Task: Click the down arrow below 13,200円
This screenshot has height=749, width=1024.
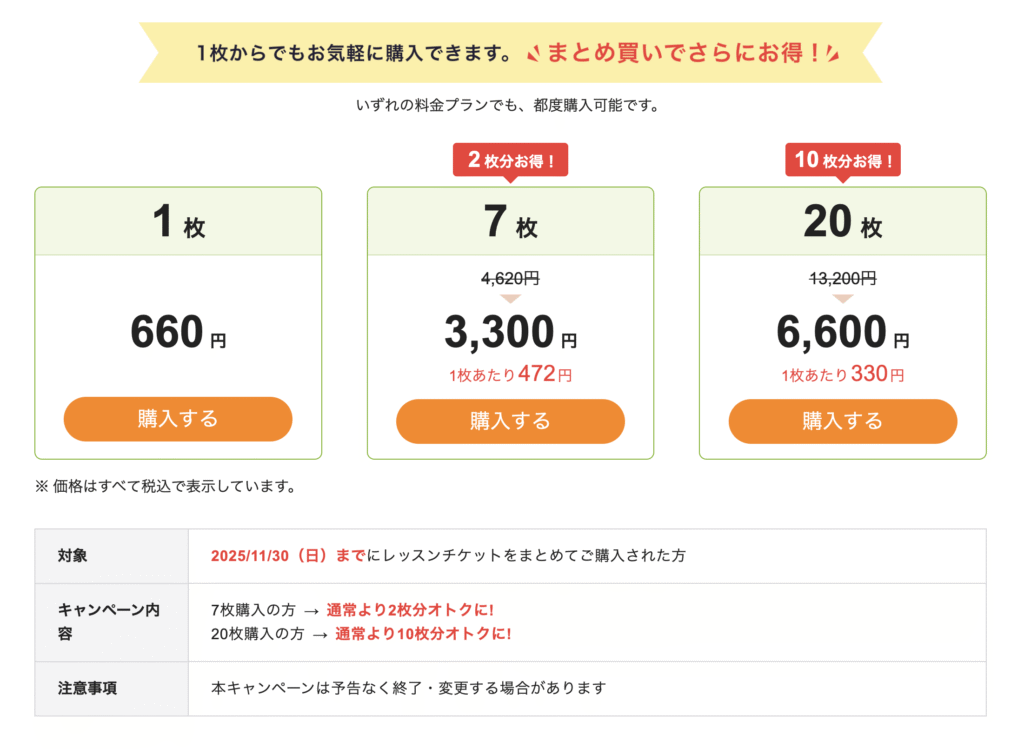Action: point(842,297)
